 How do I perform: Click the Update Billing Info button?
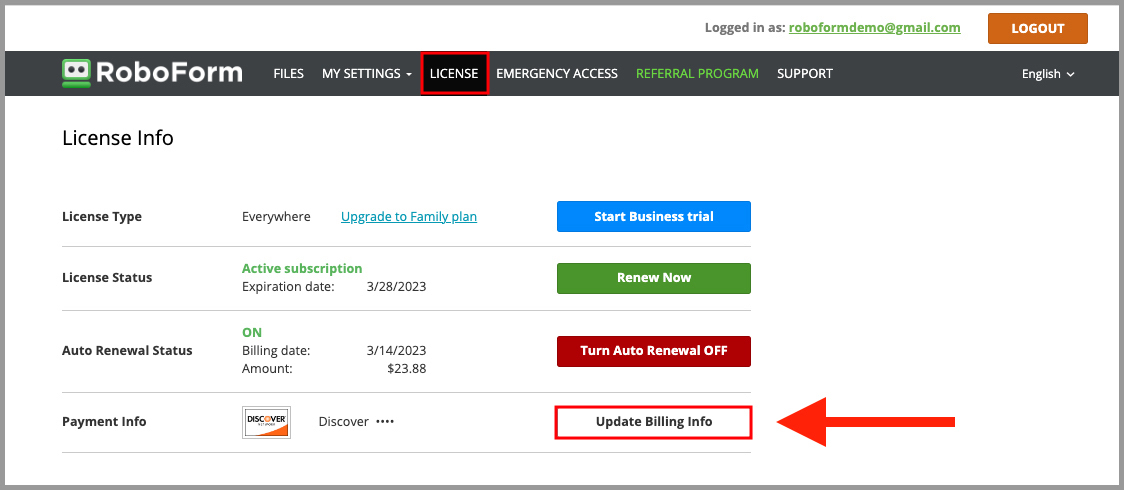tap(654, 422)
